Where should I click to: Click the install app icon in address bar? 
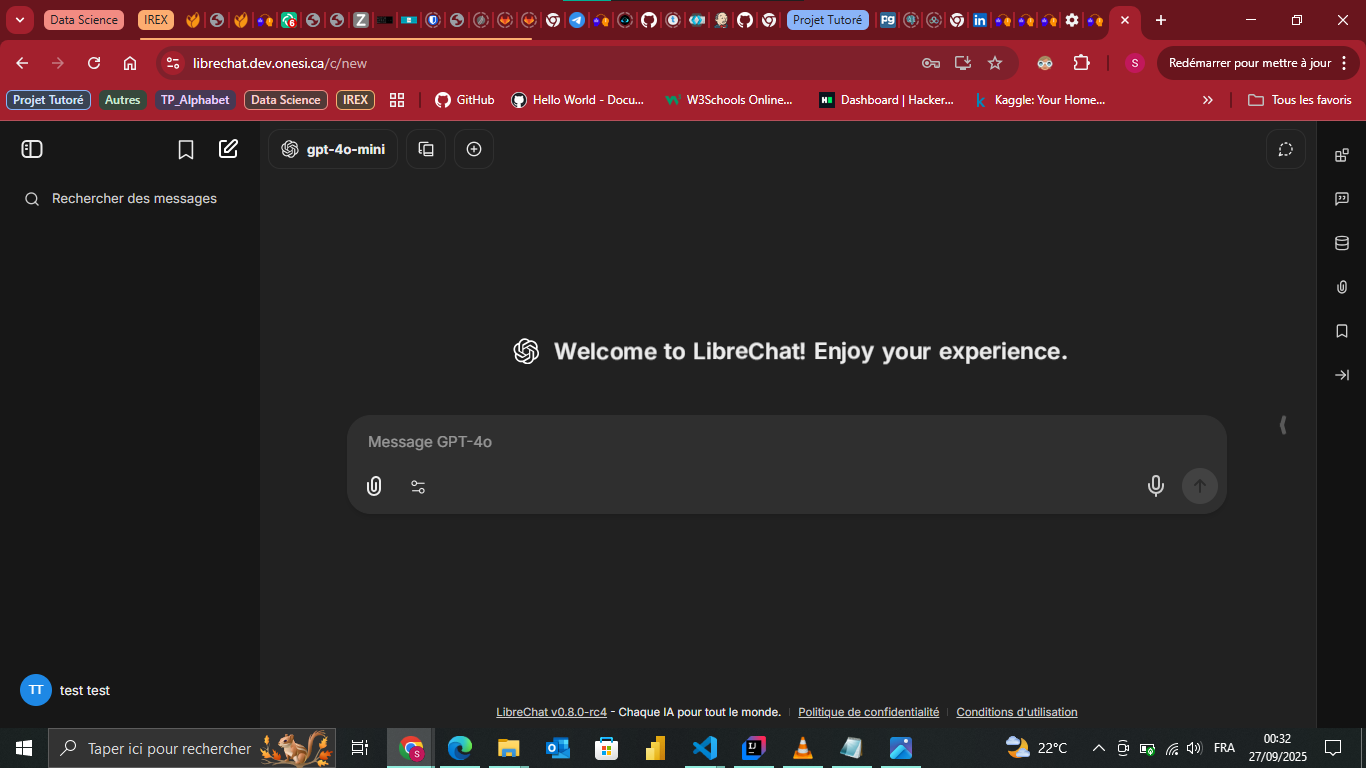tap(963, 63)
